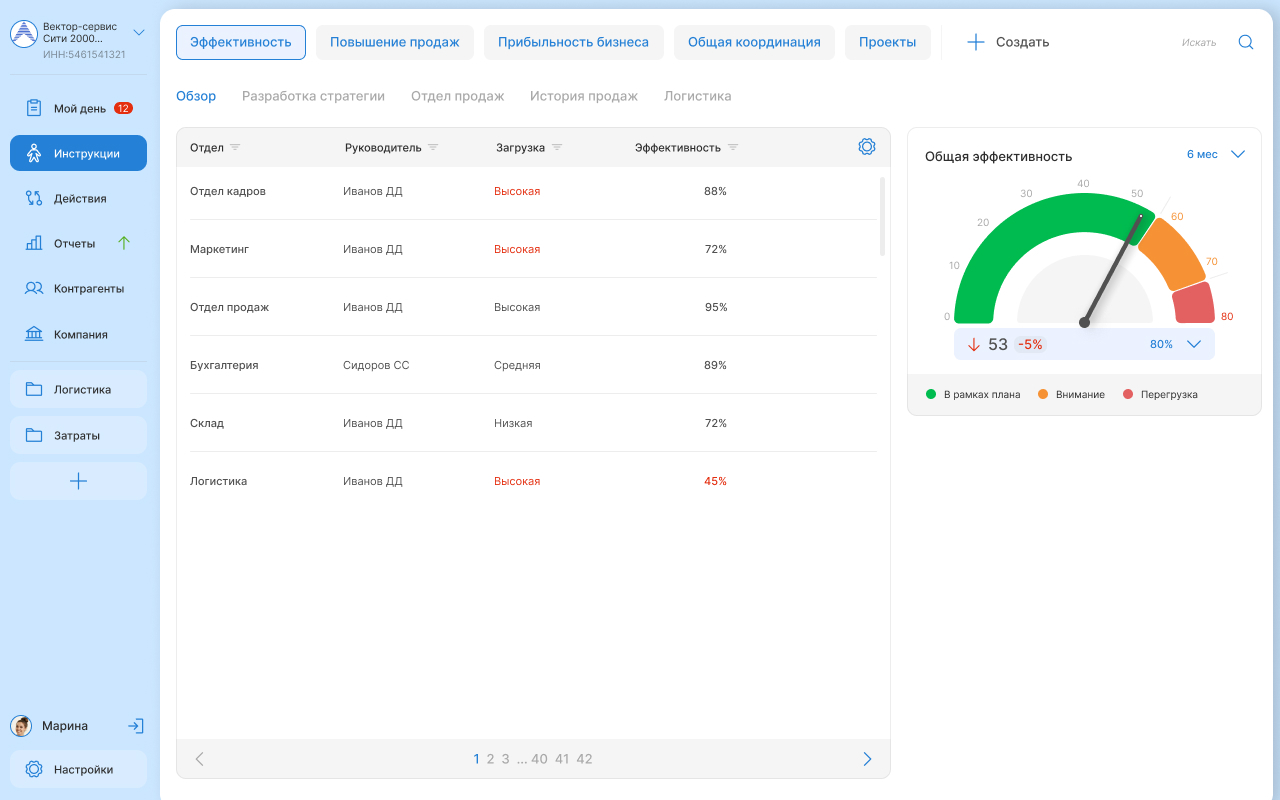Click the red down arrow beside 53
The height and width of the screenshot is (800, 1280).
coord(974,344)
